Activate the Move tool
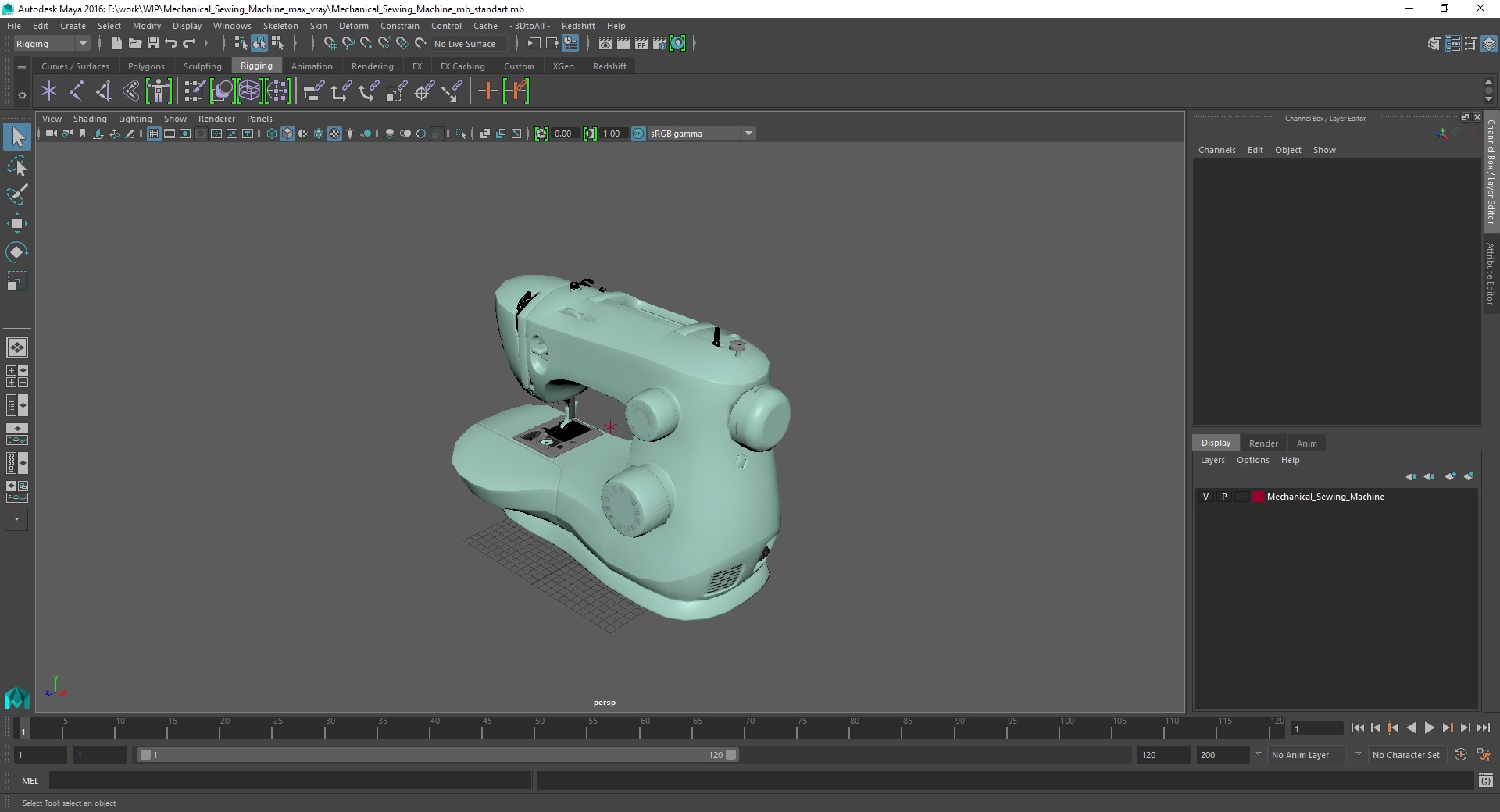The image size is (1500, 812). click(x=17, y=223)
